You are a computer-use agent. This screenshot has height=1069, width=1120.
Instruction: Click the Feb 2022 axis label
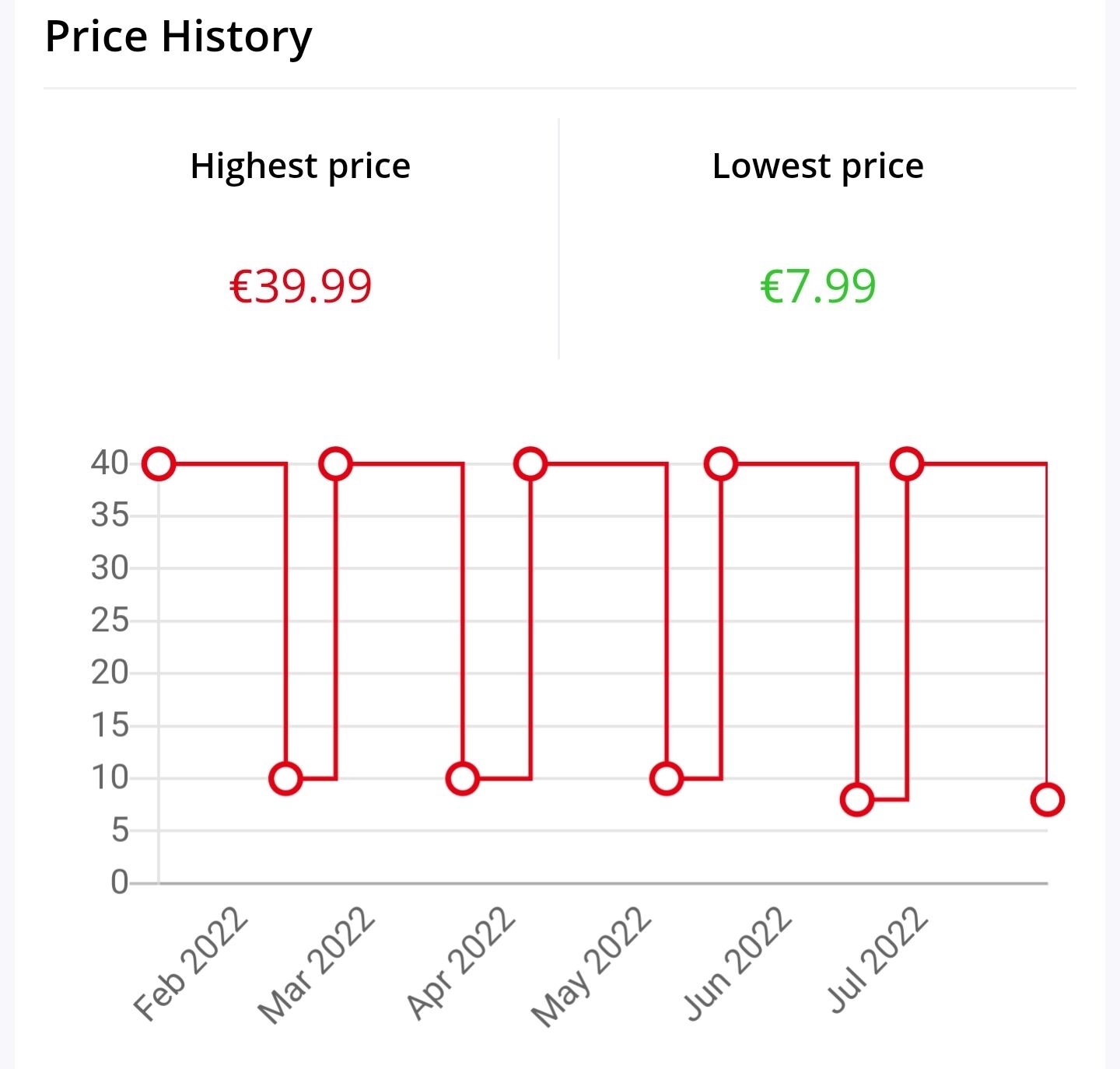tap(191, 963)
